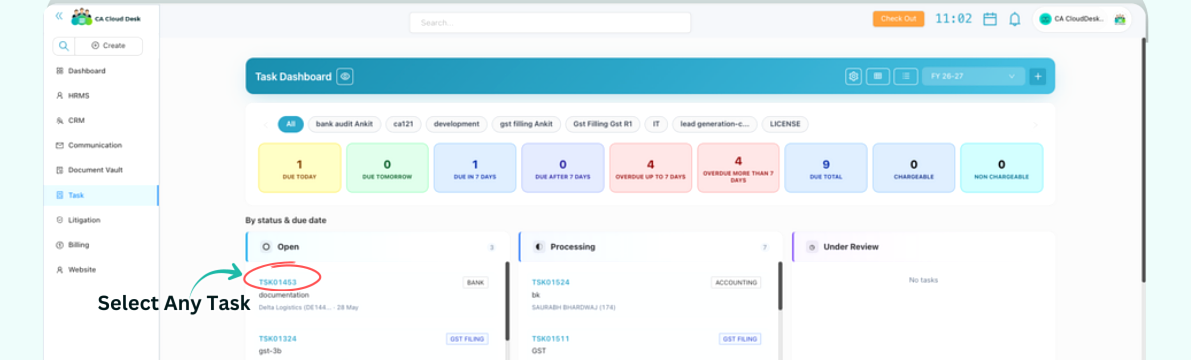
Task: Click the Dashboard grid icon in sidebar
Action: (x=59, y=71)
